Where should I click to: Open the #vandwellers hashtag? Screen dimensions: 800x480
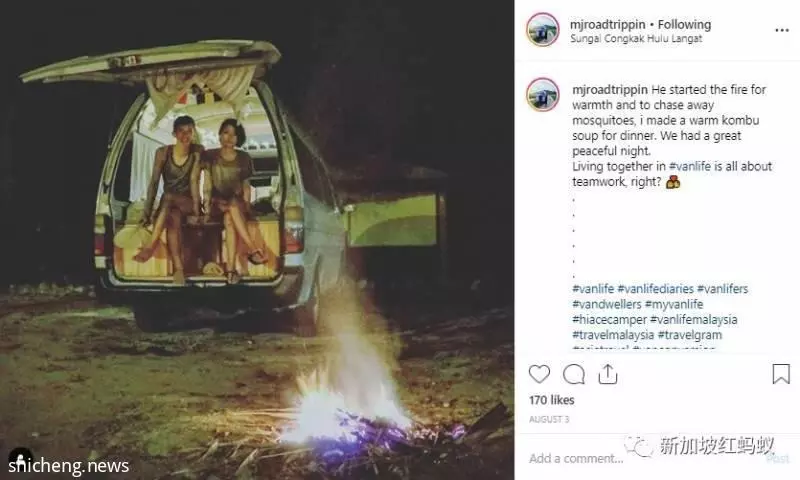(607, 304)
